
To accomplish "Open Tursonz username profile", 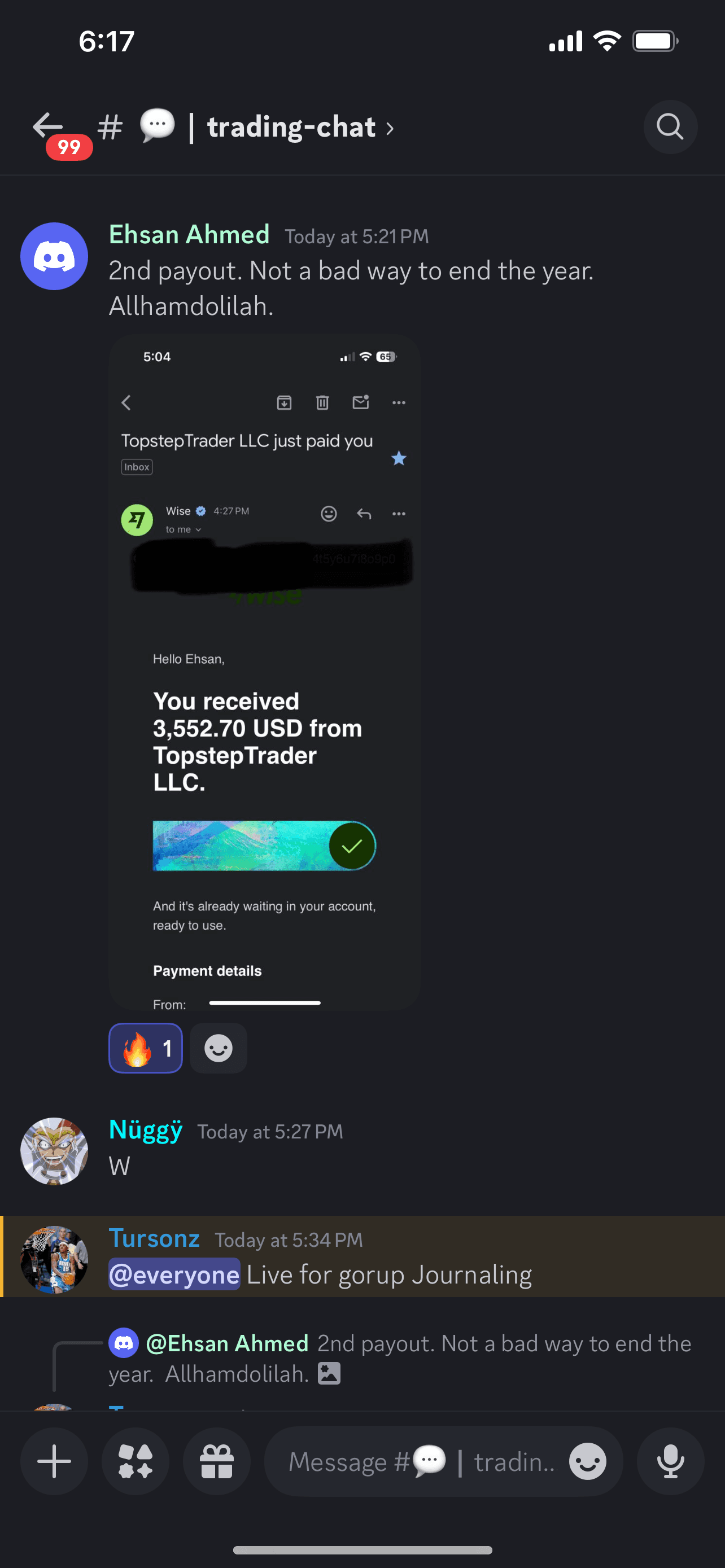I will click(154, 1238).
